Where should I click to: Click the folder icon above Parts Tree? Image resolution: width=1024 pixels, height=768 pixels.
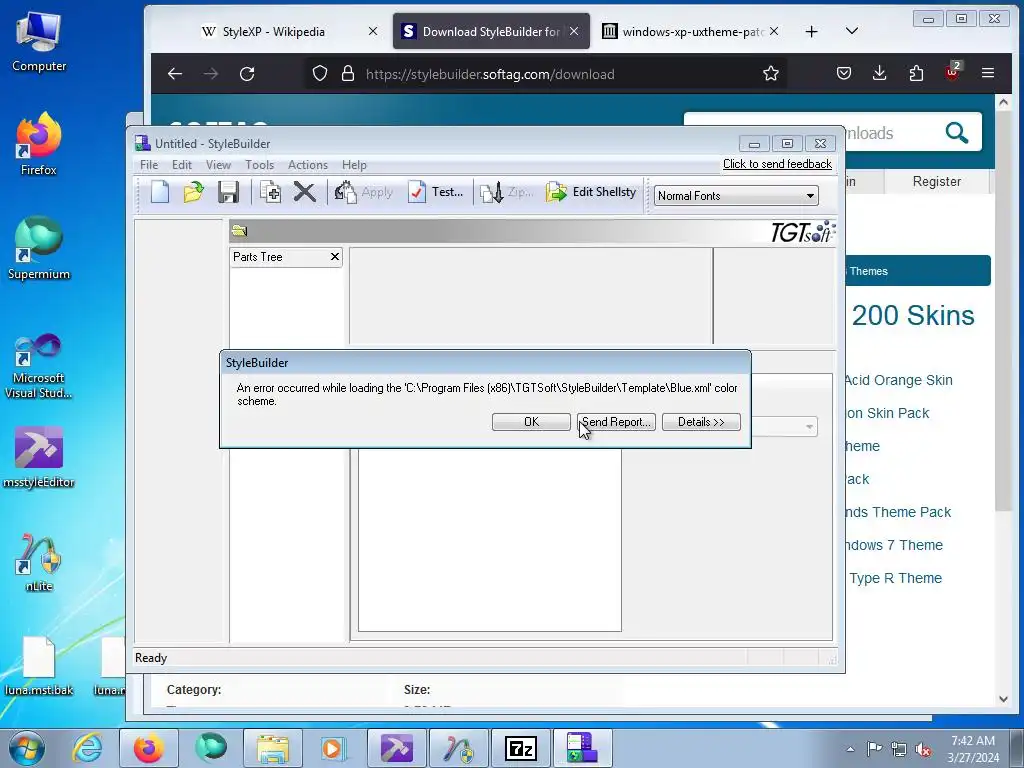click(x=239, y=231)
